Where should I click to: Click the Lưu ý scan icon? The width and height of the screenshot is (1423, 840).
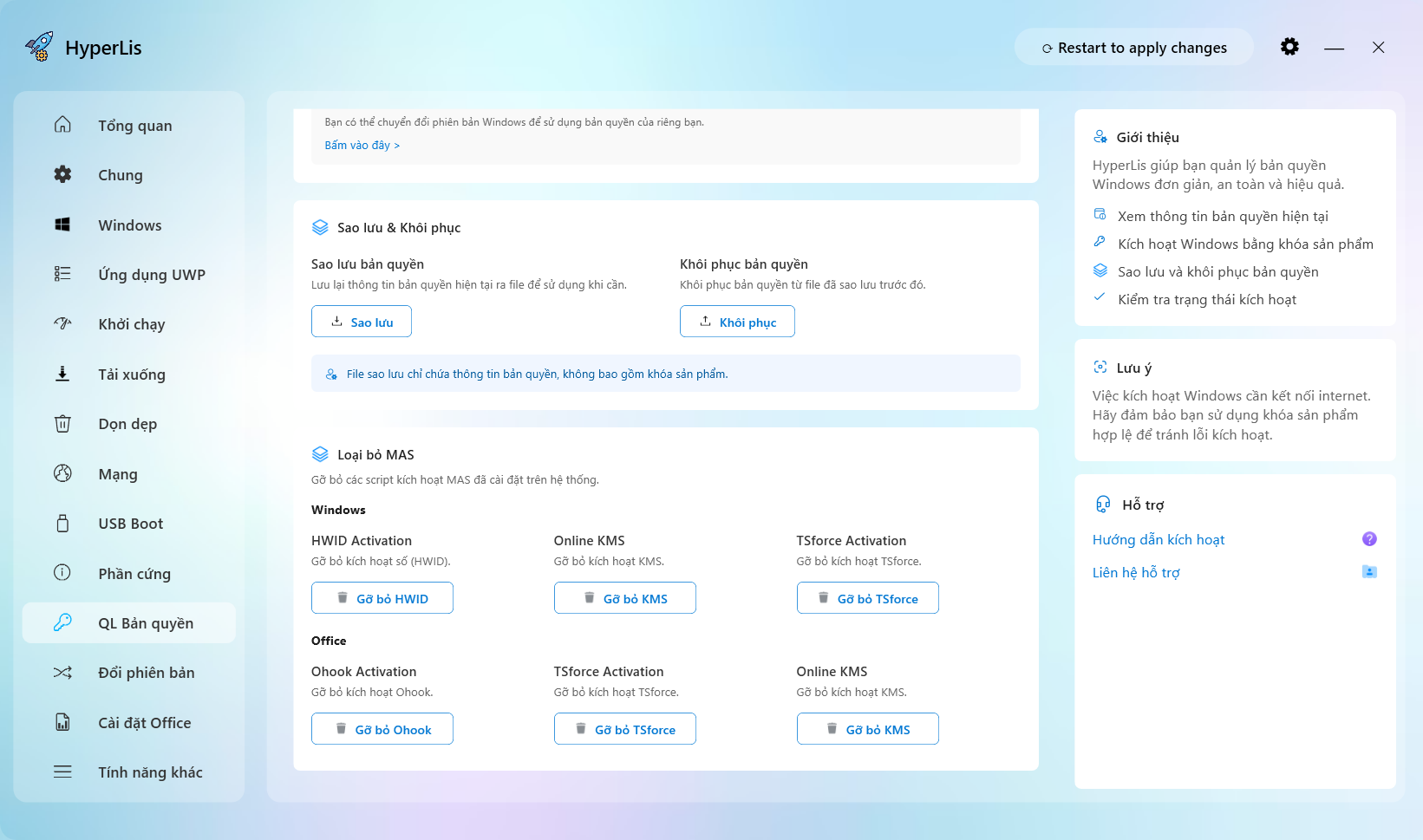[x=1100, y=367]
